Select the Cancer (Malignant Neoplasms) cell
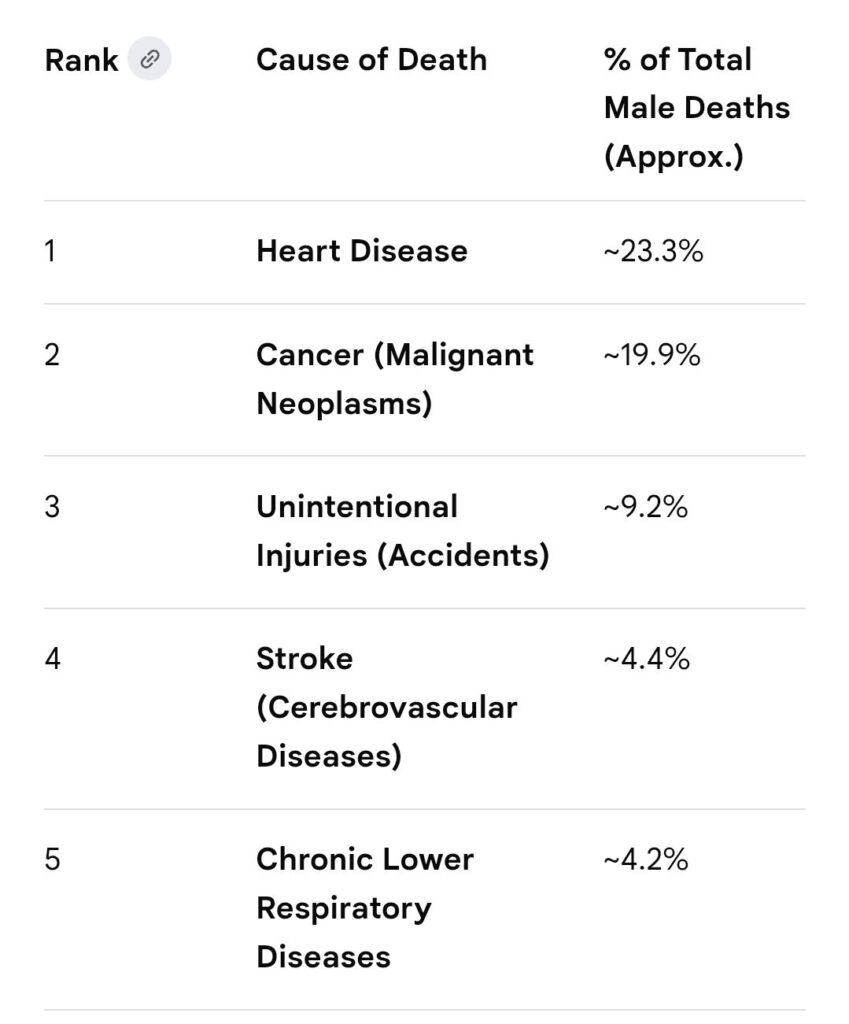 point(395,379)
